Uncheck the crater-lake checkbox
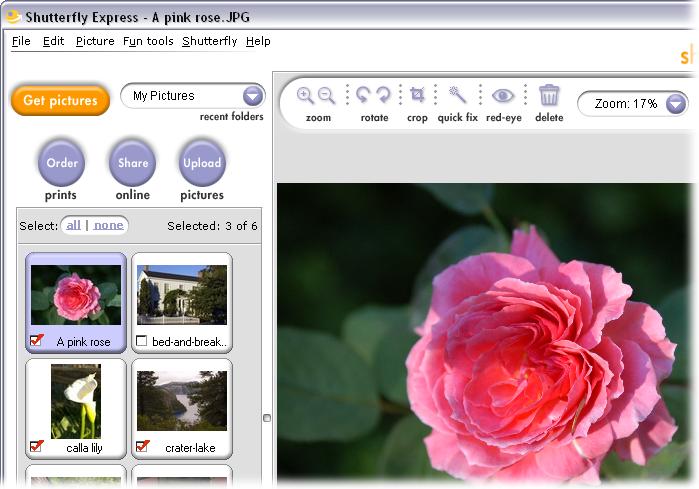This screenshot has height=489, width=699. (142, 446)
